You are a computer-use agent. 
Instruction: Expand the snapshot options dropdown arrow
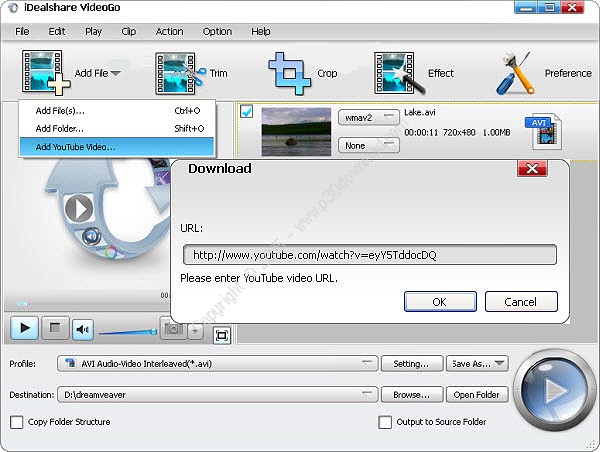coord(195,331)
